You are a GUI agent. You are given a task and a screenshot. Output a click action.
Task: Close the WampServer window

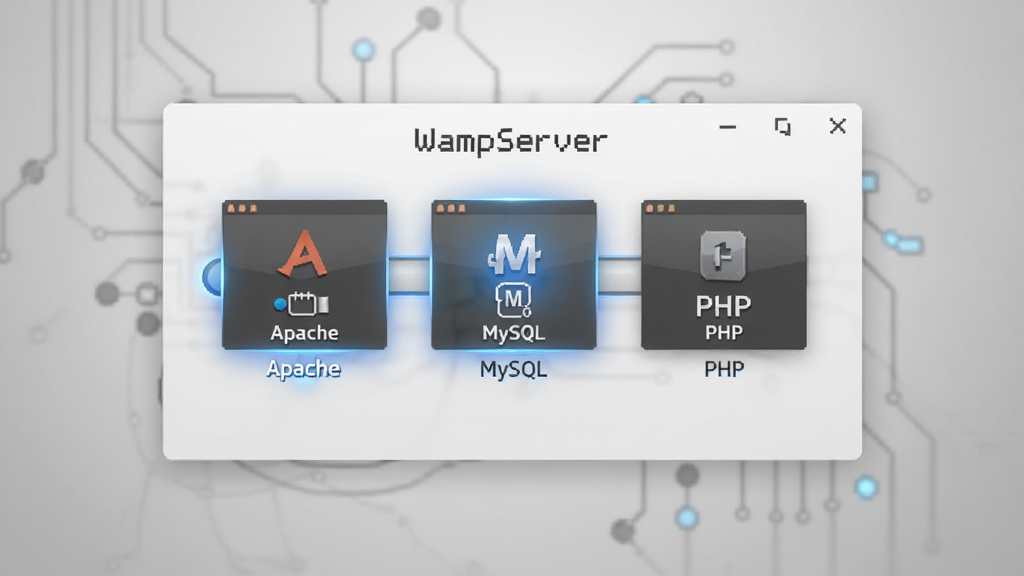pyautogui.click(x=837, y=126)
